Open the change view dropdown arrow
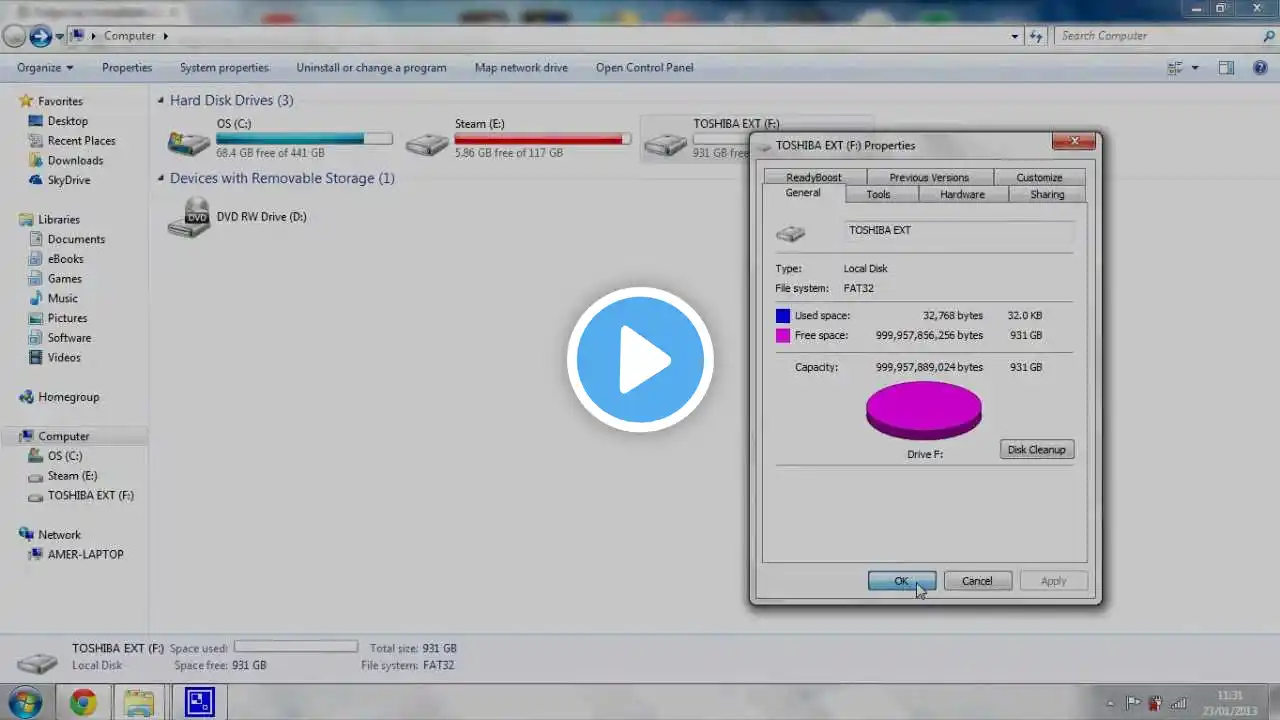The width and height of the screenshot is (1280, 720). [1195, 68]
